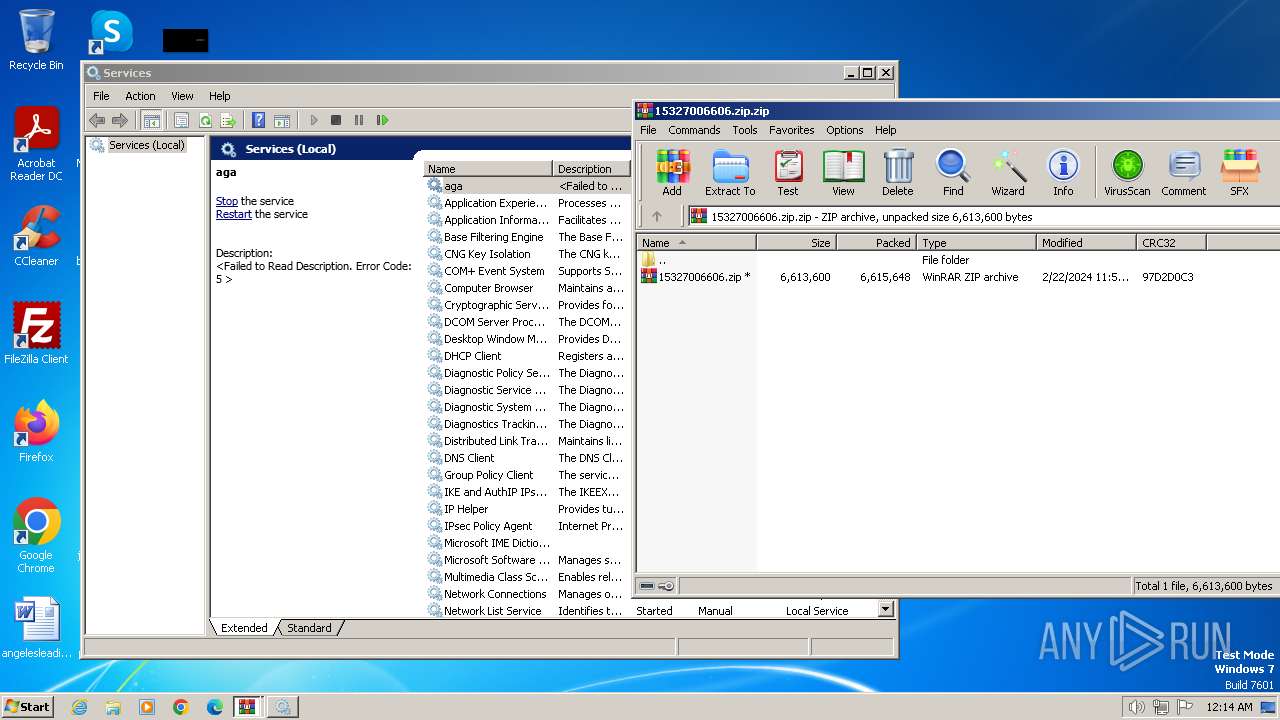Click the SFX icon in WinRAR
1280x720 pixels.
coord(1239,173)
